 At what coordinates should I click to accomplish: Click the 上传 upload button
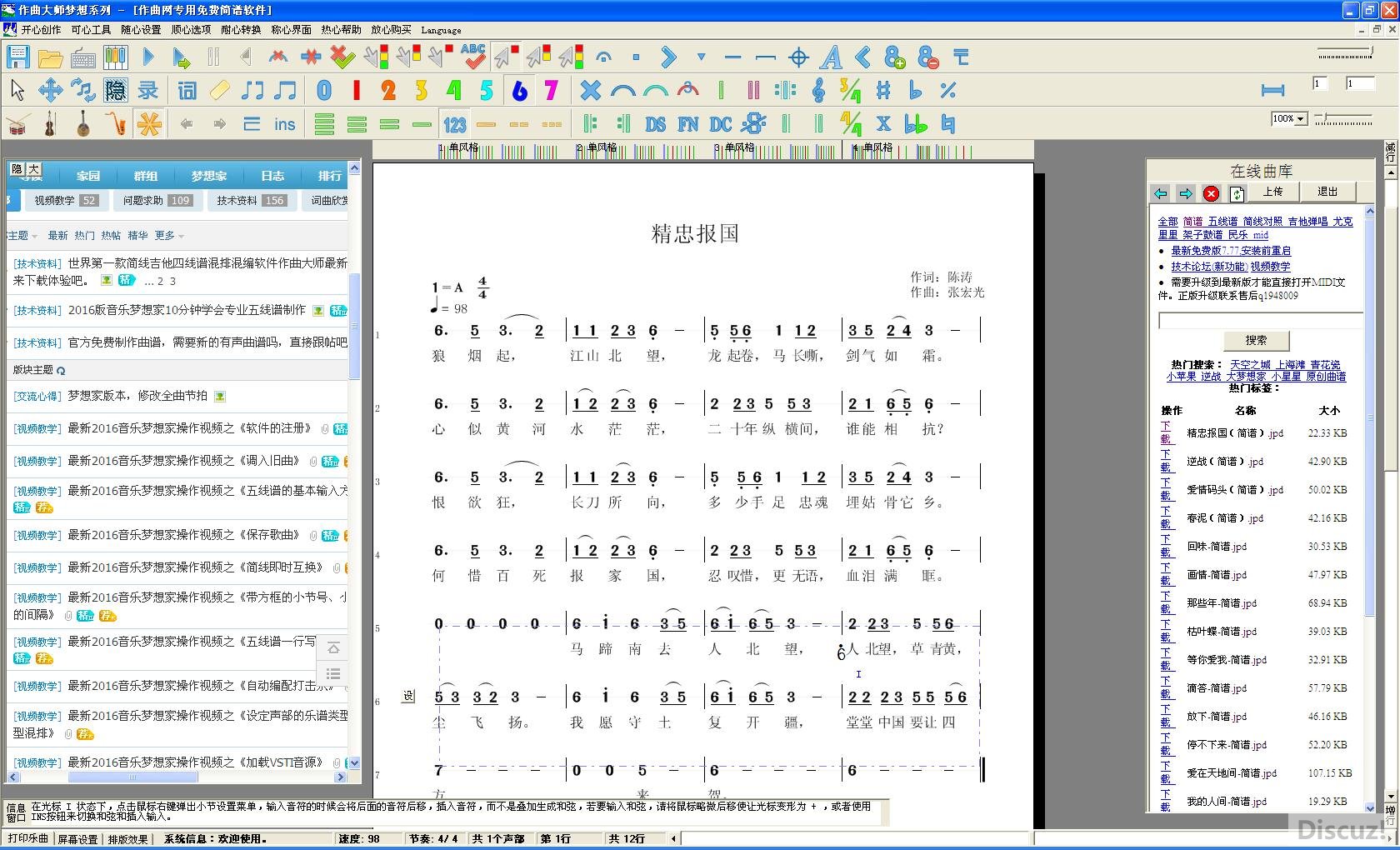[1272, 192]
